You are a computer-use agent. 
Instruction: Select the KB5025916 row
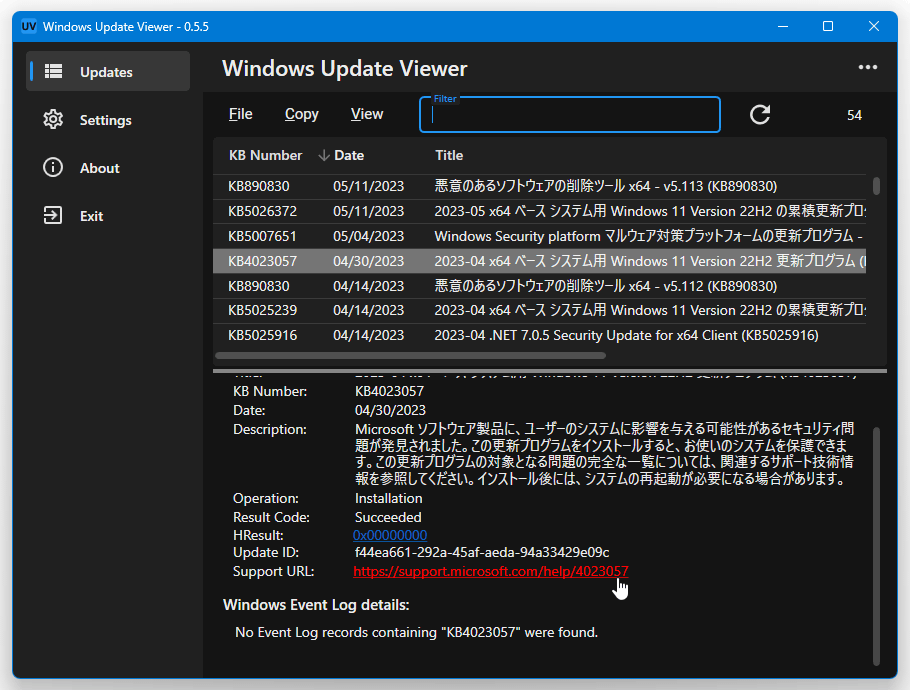coord(540,335)
